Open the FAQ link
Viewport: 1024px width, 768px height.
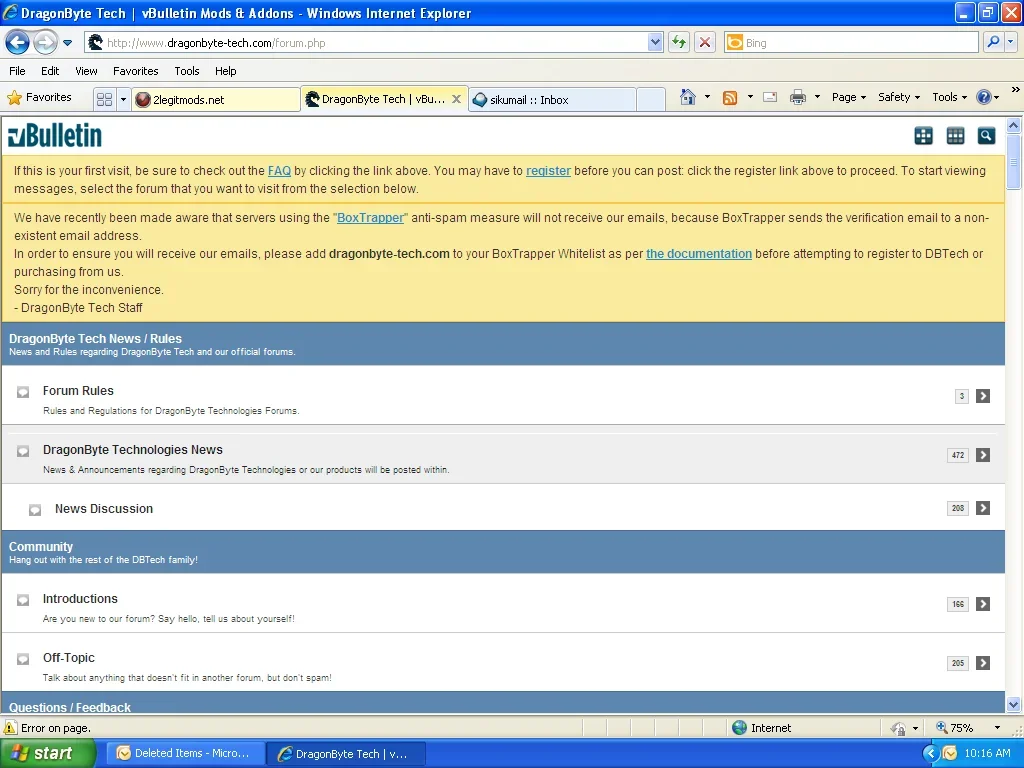pos(279,171)
